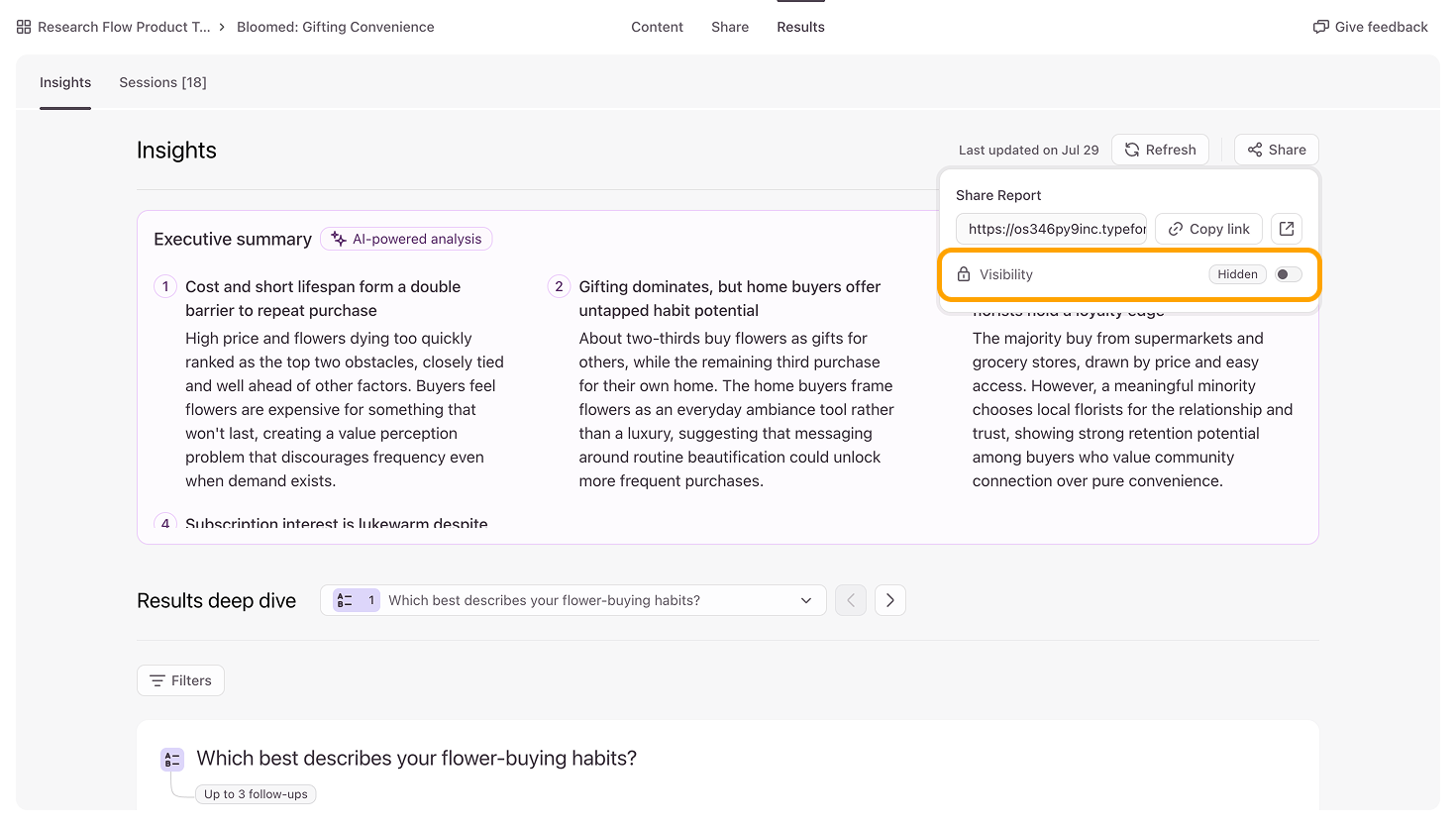The image size is (1456, 826).
Task: Go to previous question arrow
Action: (x=851, y=600)
